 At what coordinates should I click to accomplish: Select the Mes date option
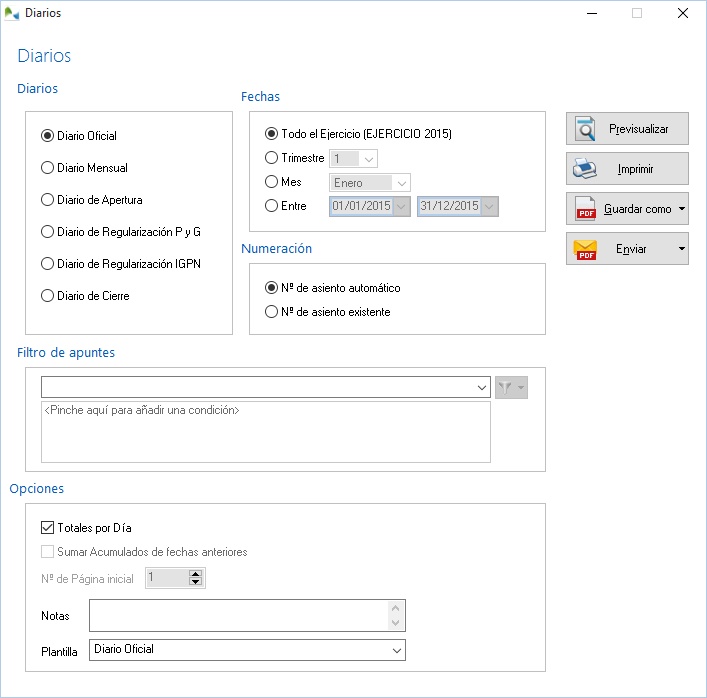tap(272, 182)
